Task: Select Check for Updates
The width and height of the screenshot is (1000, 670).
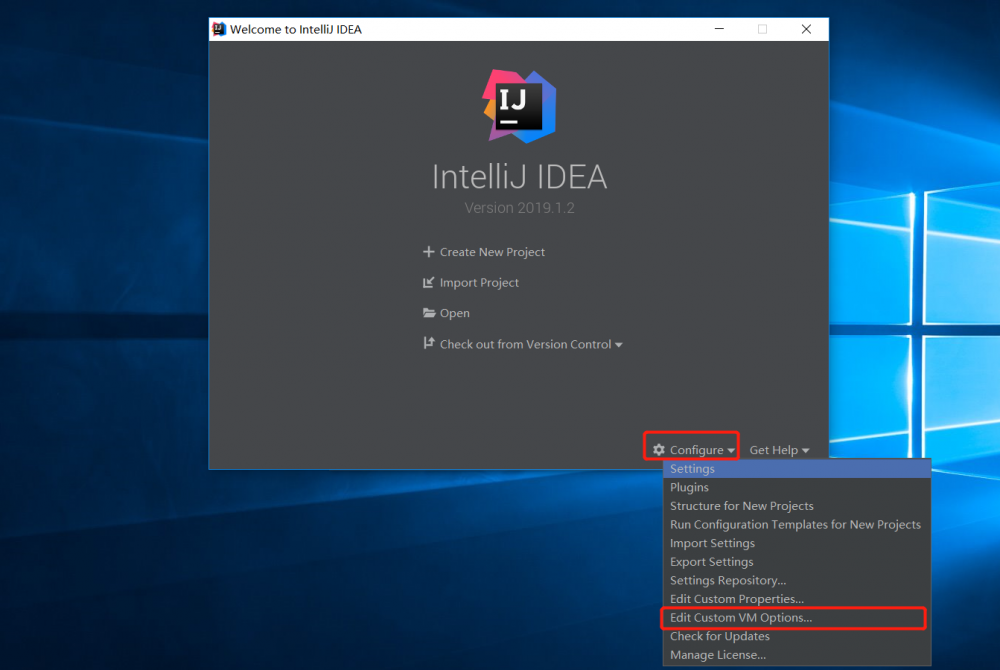Action: [719, 636]
